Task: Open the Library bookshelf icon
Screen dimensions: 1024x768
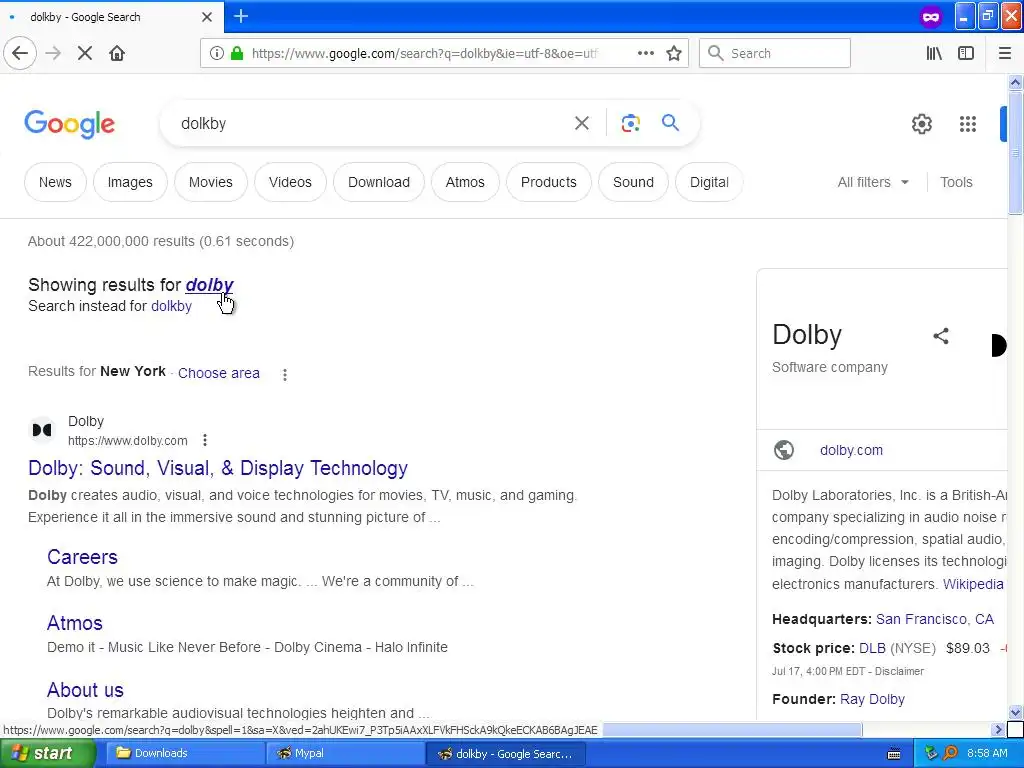Action: (x=934, y=53)
